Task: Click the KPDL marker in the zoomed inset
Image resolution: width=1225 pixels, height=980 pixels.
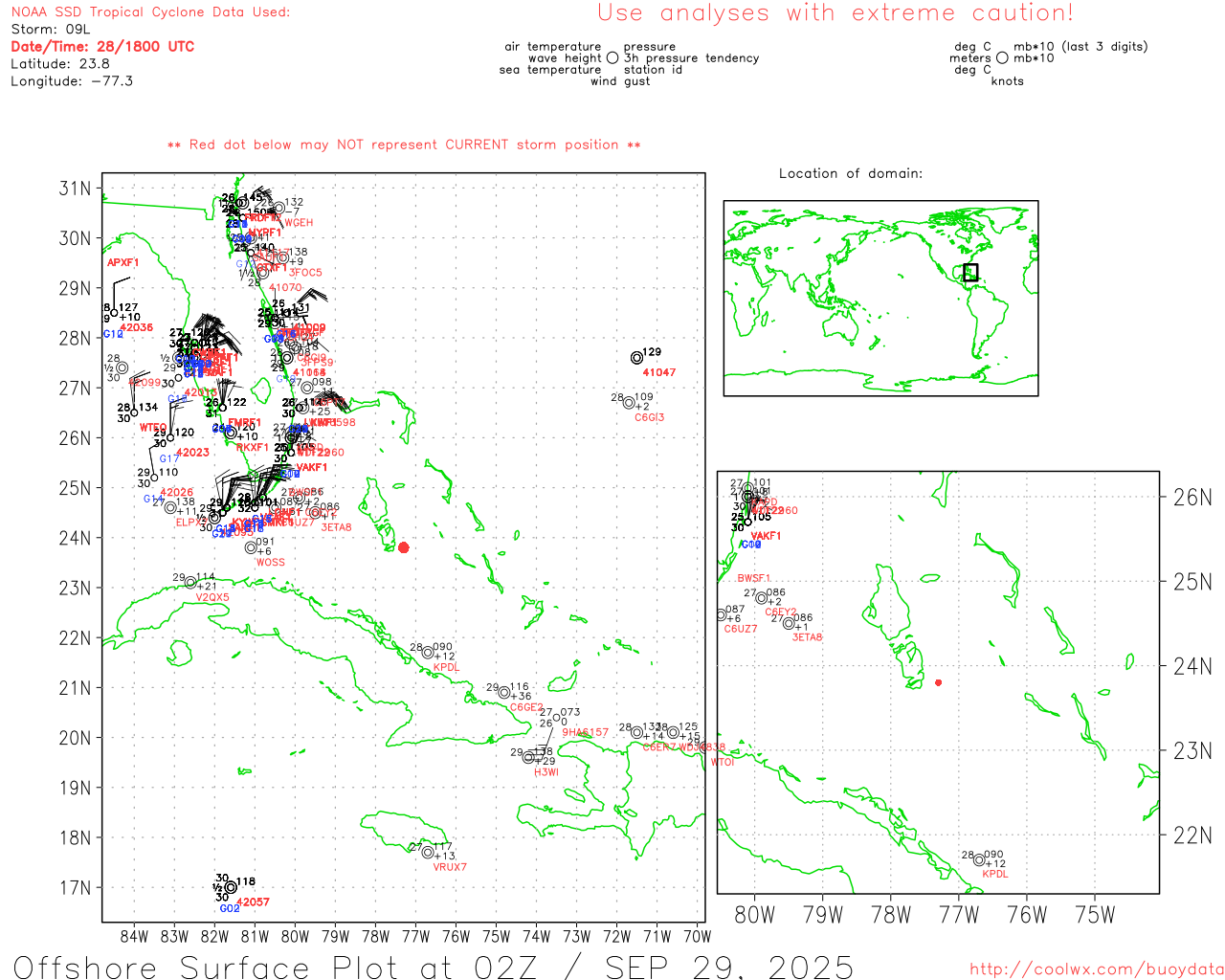Action: (x=979, y=859)
